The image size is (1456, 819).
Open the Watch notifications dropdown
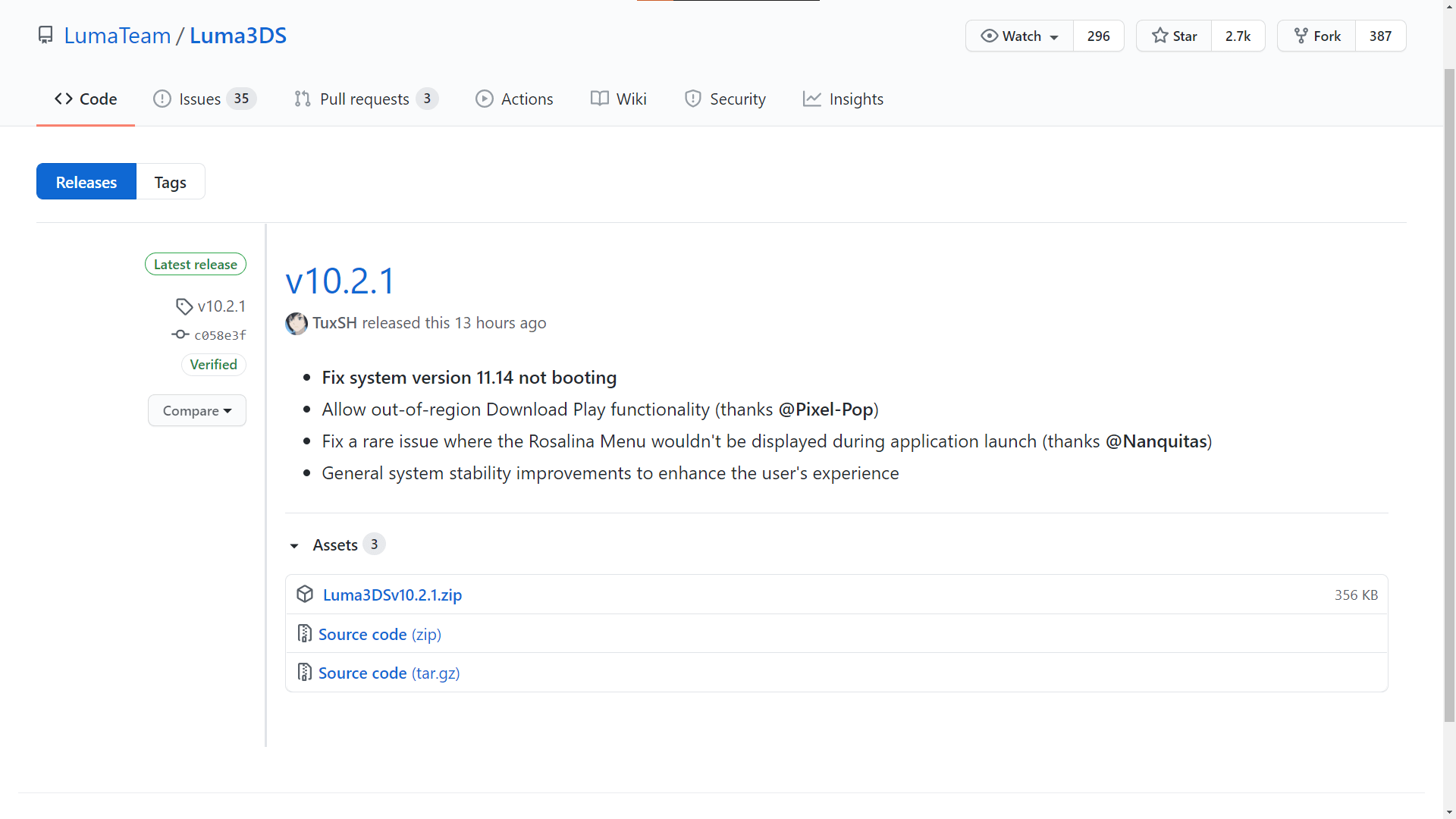pos(1019,36)
